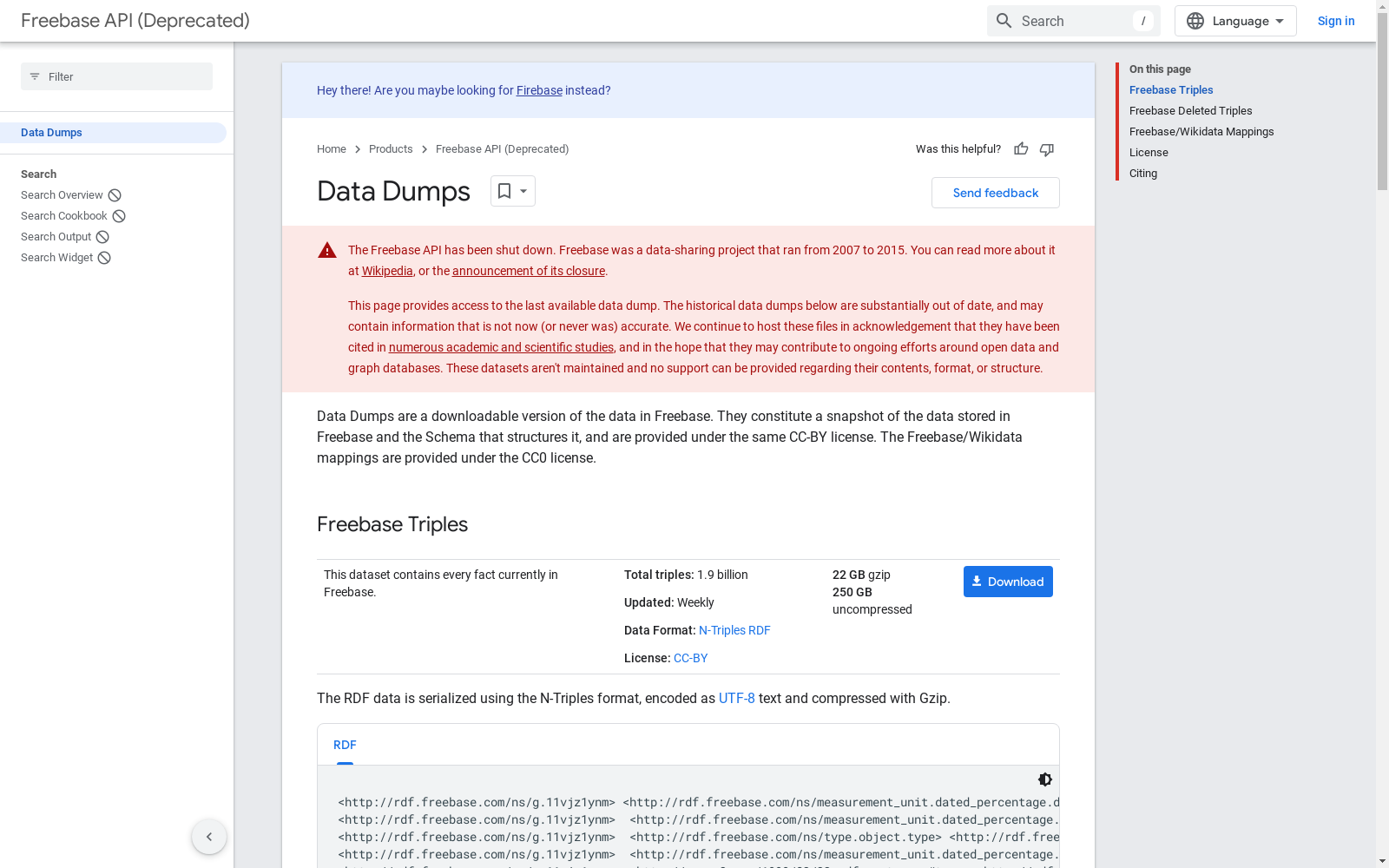
Task: Jump to Citing section
Action: [x=1143, y=174]
